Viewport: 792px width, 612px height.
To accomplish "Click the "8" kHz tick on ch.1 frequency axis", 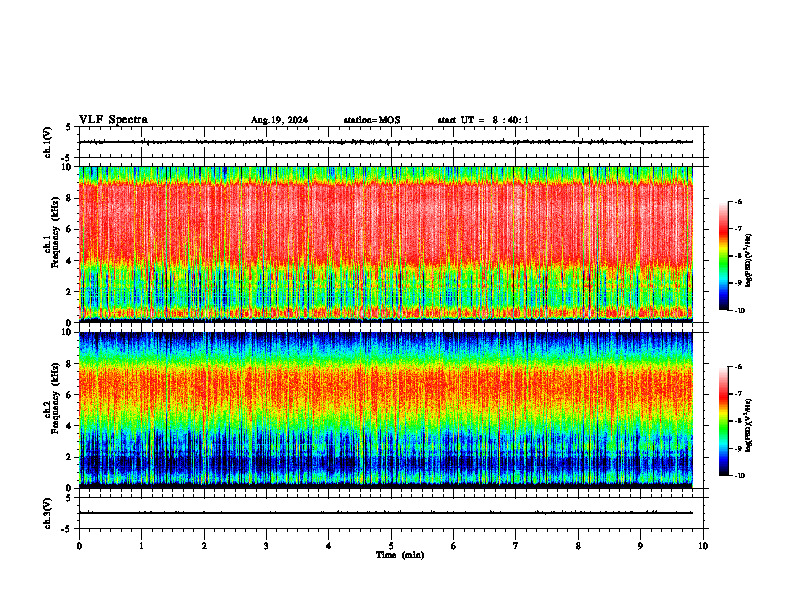I will [69, 198].
